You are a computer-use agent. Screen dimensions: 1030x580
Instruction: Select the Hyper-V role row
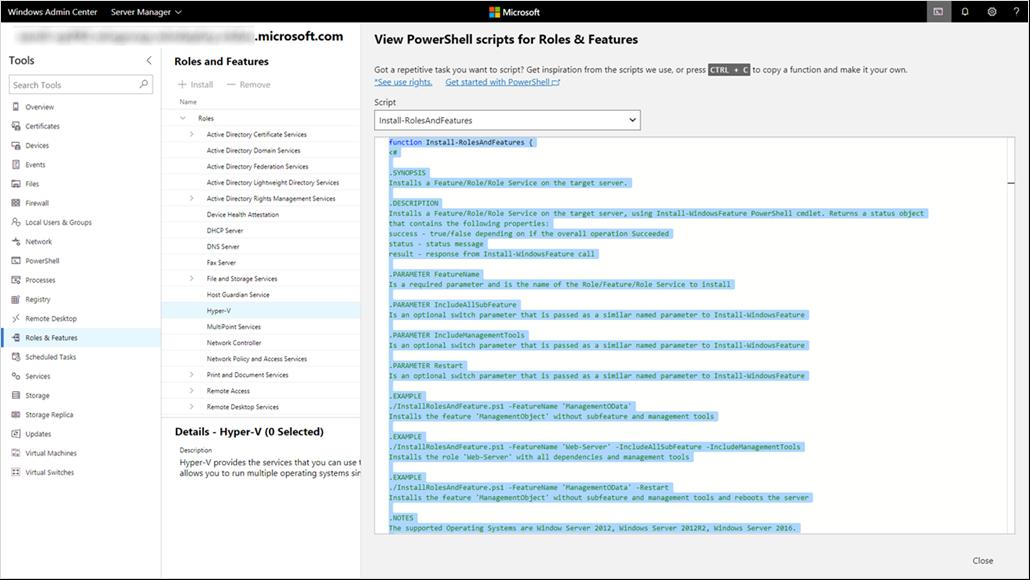pos(261,311)
